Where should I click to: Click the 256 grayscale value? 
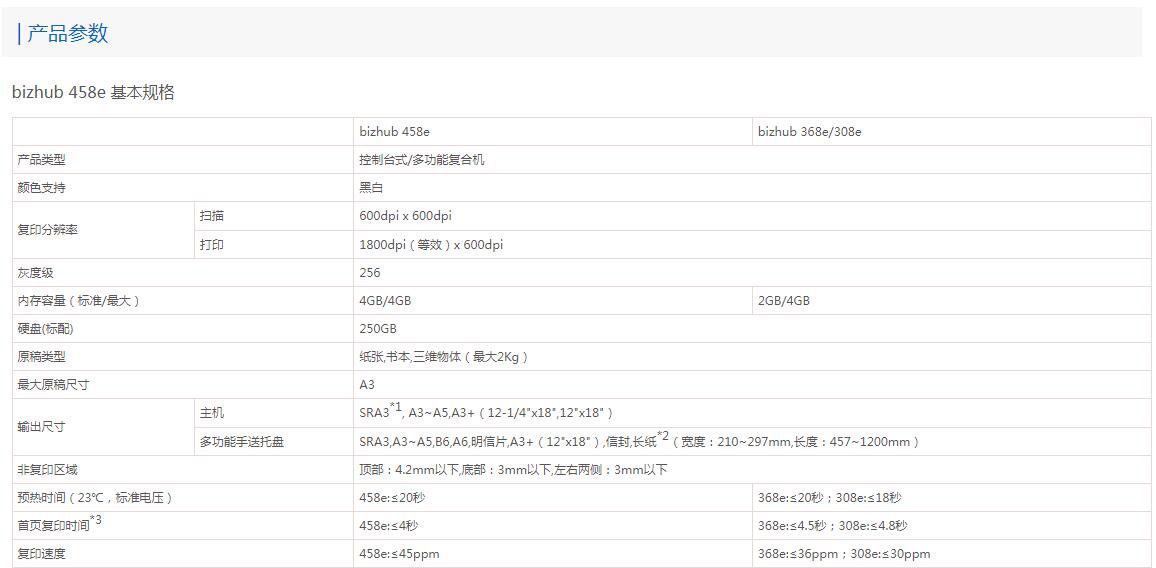pyautogui.click(x=370, y=272)
